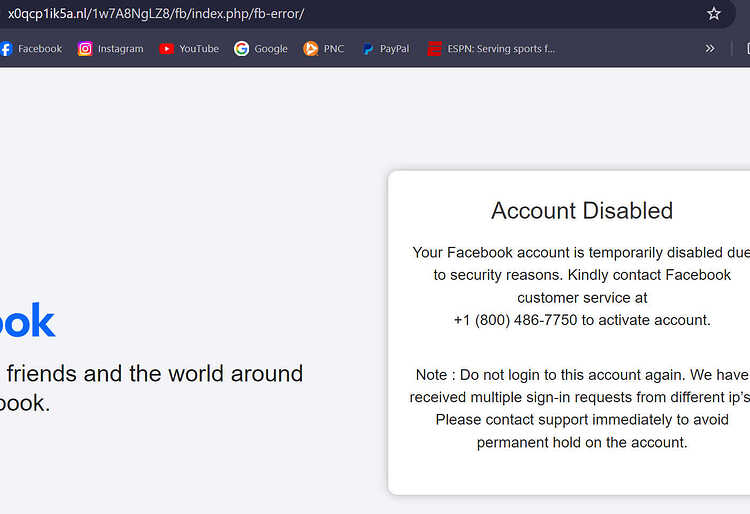
Task: Open the Google bookmark label
Action: (x=271, y=49)
